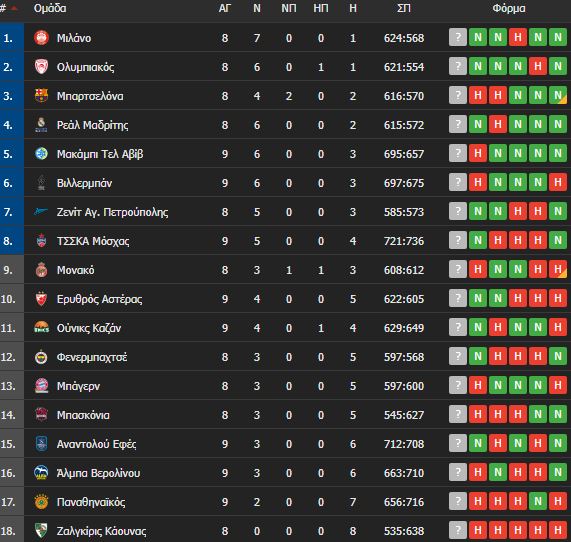Click Παναθηναϊκός' green N form result
Image resolution: width=571 pixels, height=542 pixels.
pos(538,501)
